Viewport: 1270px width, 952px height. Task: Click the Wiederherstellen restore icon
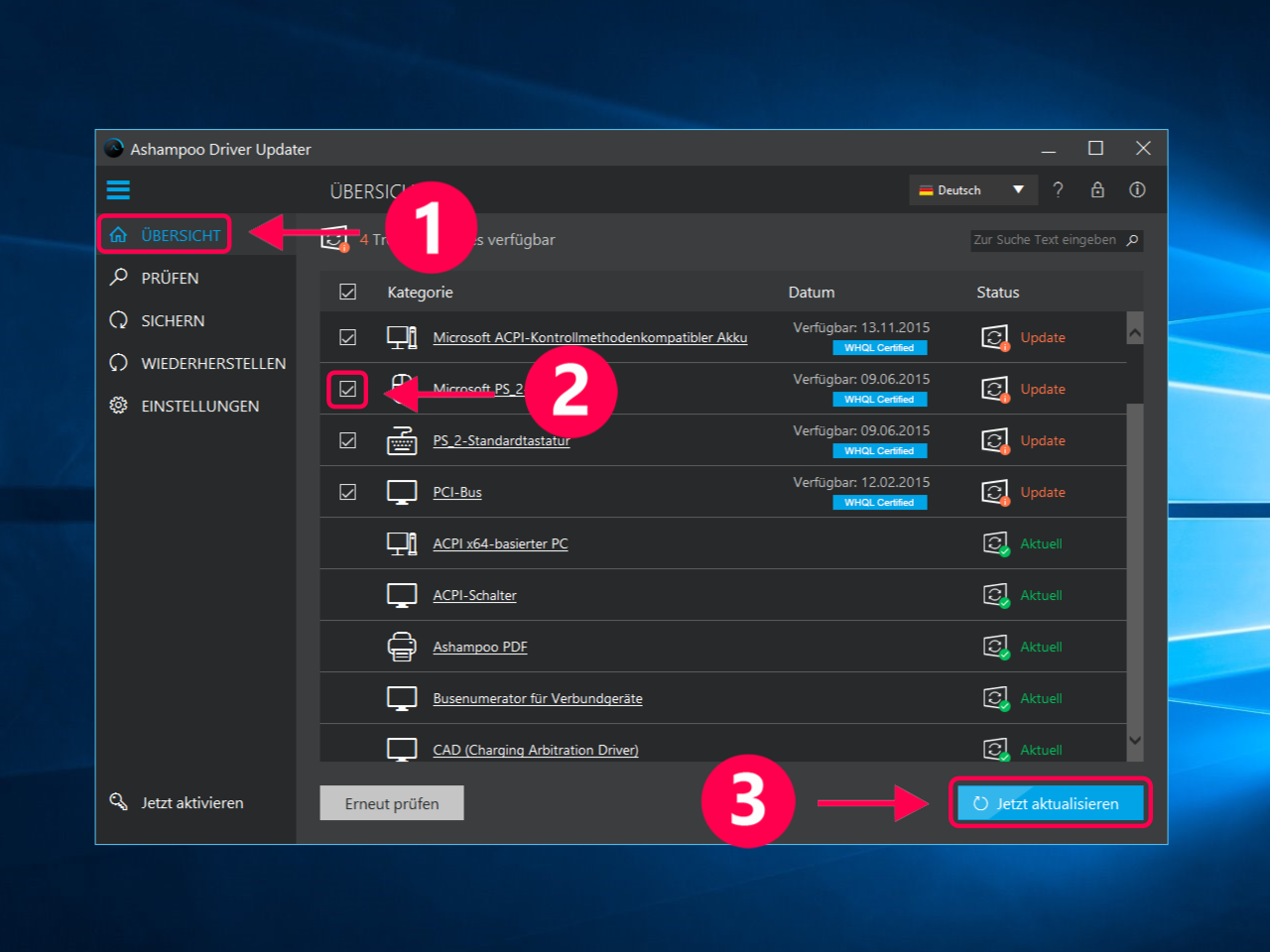(x=118, y=363)
